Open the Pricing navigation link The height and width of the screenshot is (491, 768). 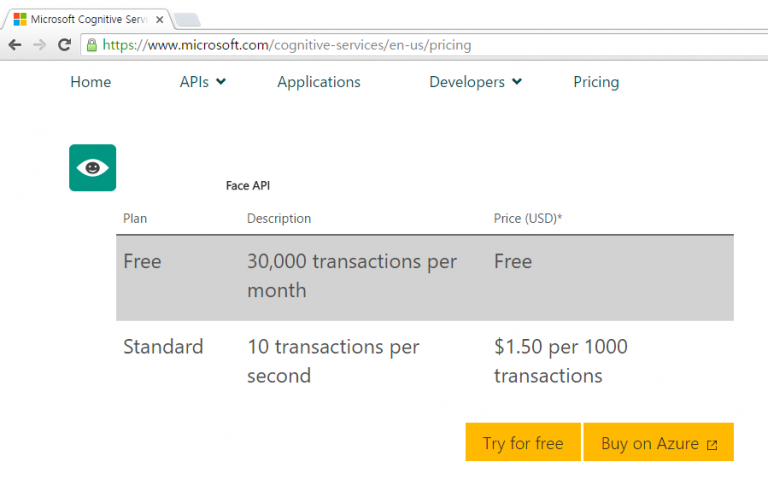point(596,82)
